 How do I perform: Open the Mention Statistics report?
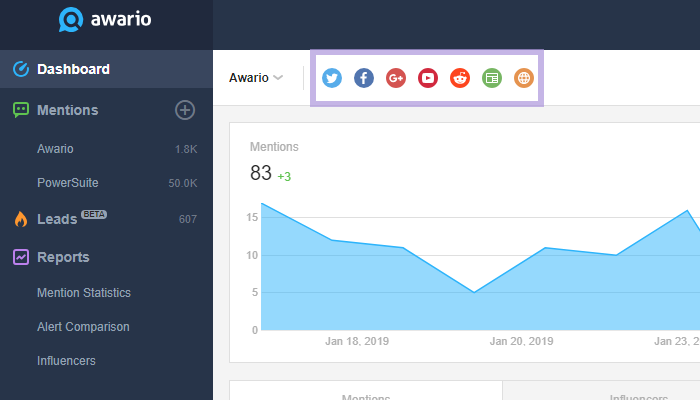(x=84, y=293)
